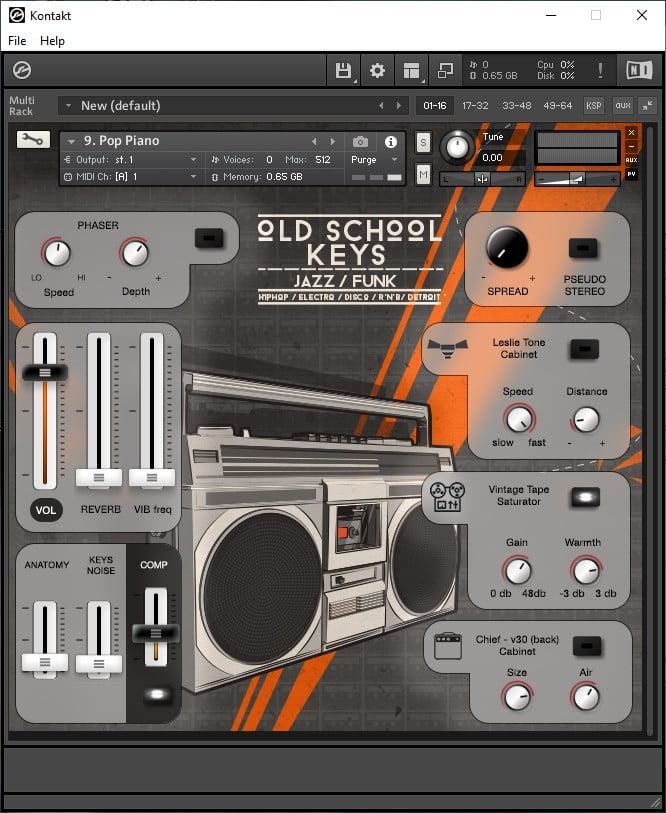Switch to the 17-32 rack page
This screenshot has height=813, width=666.
click(x=475, y=106)
